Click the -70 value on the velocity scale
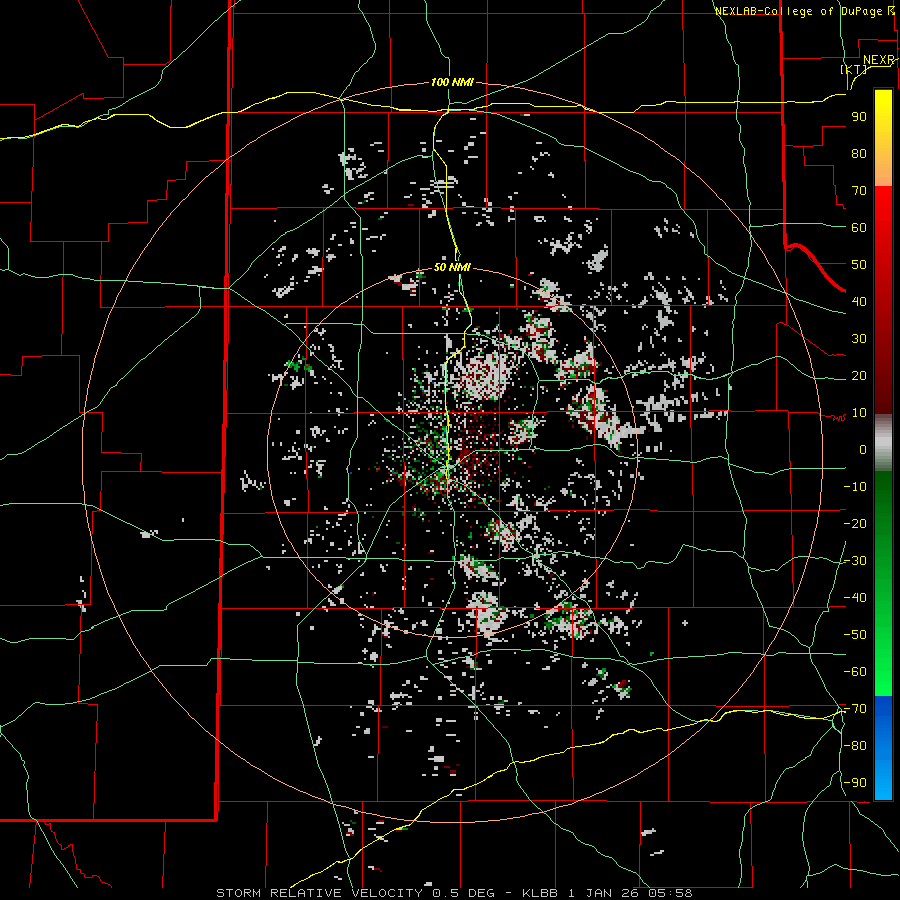 pyautogui.click(x=855, y=709)
